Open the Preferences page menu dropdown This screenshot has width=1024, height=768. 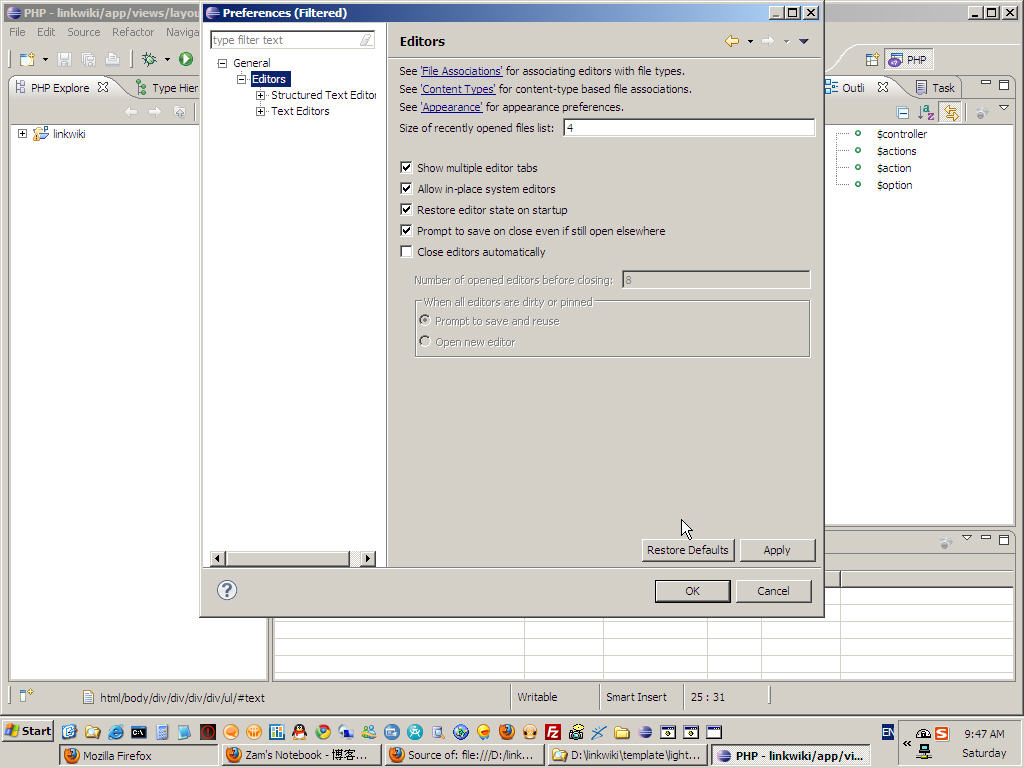pyautogui.click(x=804, y=41)
